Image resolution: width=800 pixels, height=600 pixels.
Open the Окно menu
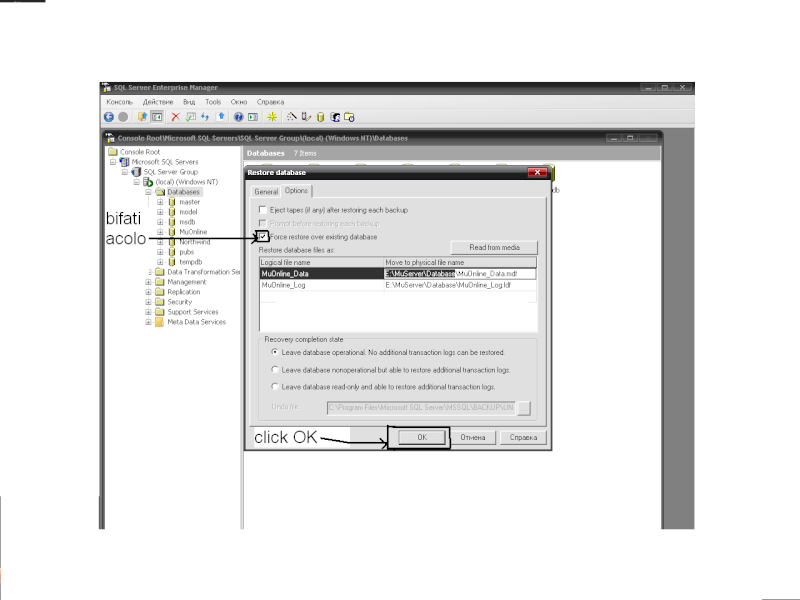239,102
